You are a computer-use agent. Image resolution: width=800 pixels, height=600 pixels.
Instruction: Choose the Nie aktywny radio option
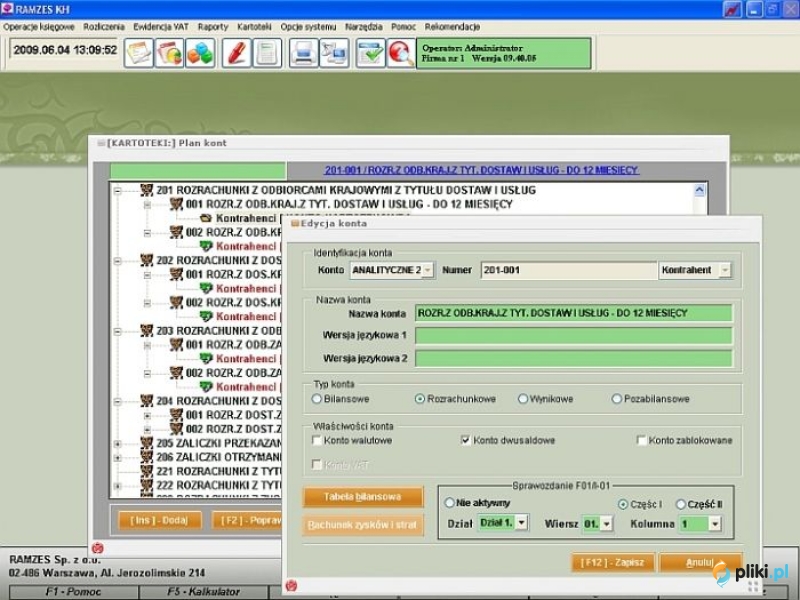[x=449, y=503]
